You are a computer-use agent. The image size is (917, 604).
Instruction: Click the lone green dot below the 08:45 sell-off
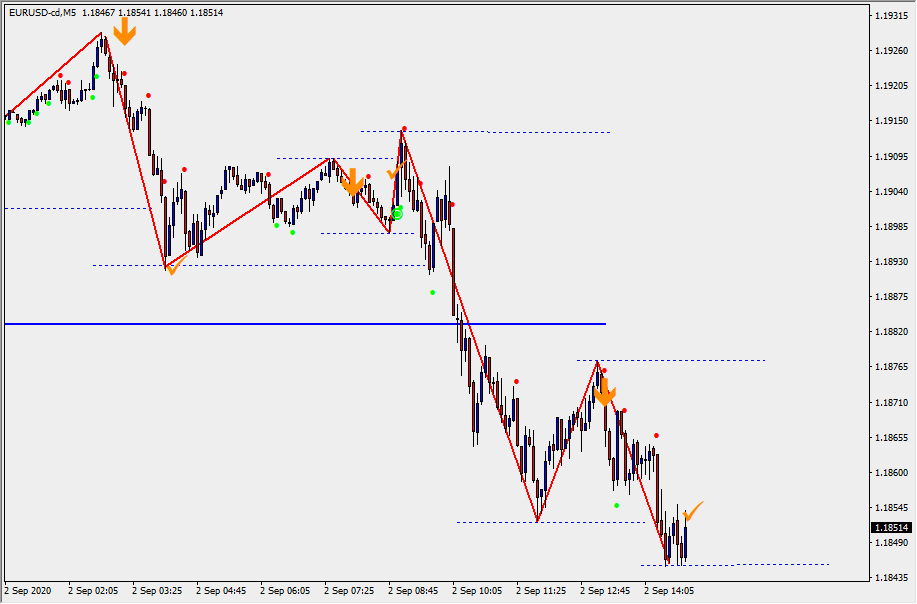click(x=433, y=292)
